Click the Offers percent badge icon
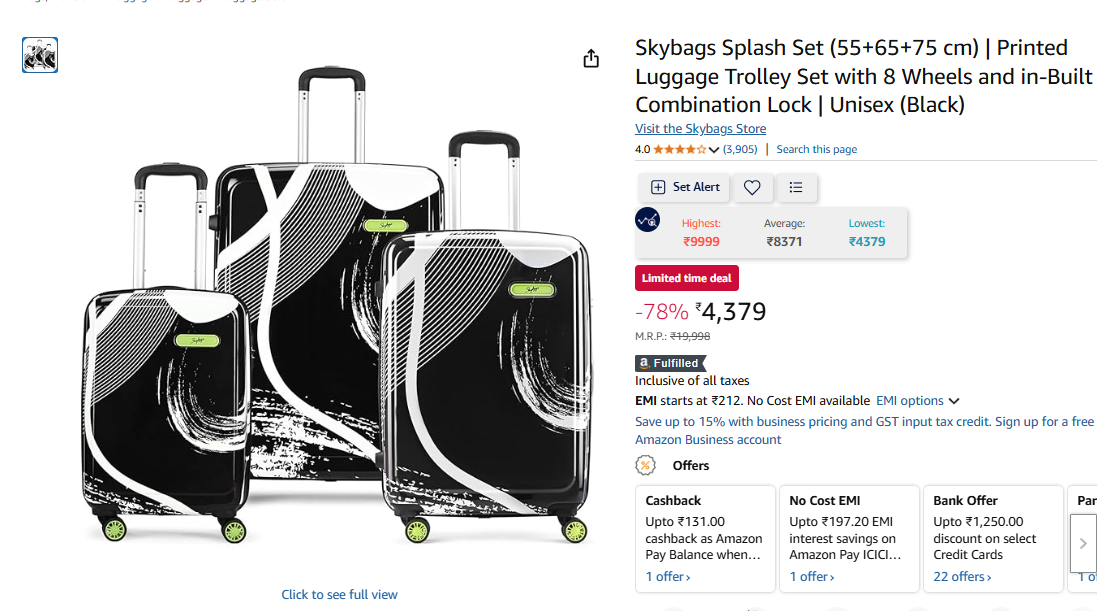1115x611 pixels. tap(646, 465)
